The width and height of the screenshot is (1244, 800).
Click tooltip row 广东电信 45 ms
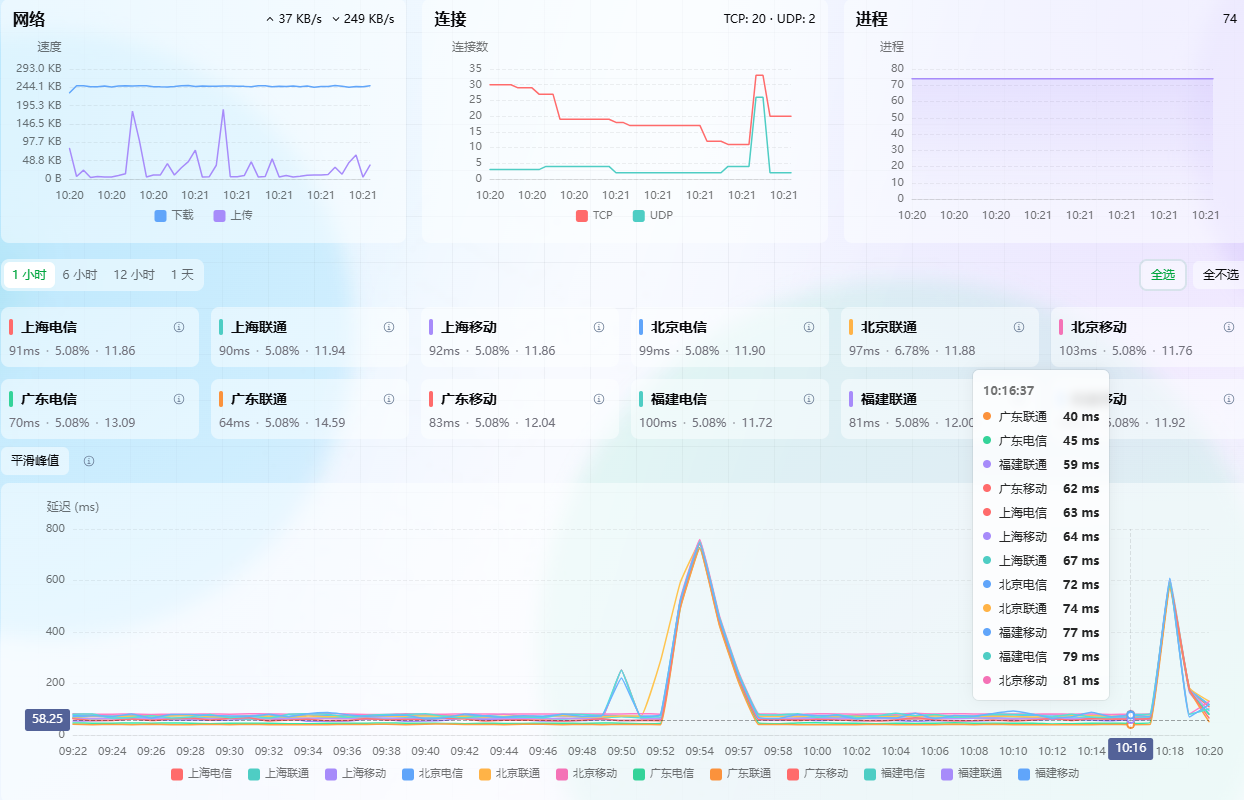[1040, 440]
